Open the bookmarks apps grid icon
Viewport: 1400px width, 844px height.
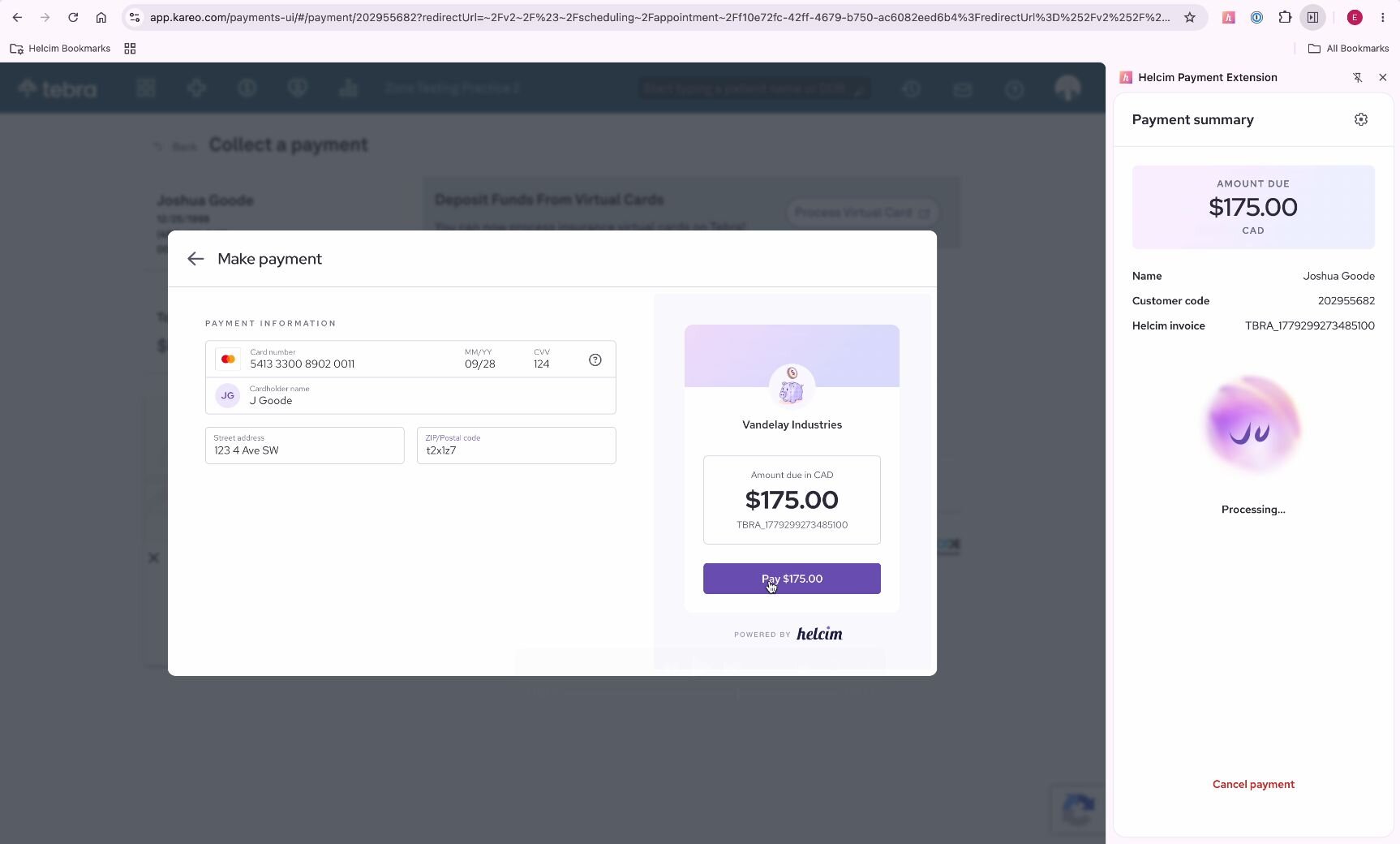point(130,49)
